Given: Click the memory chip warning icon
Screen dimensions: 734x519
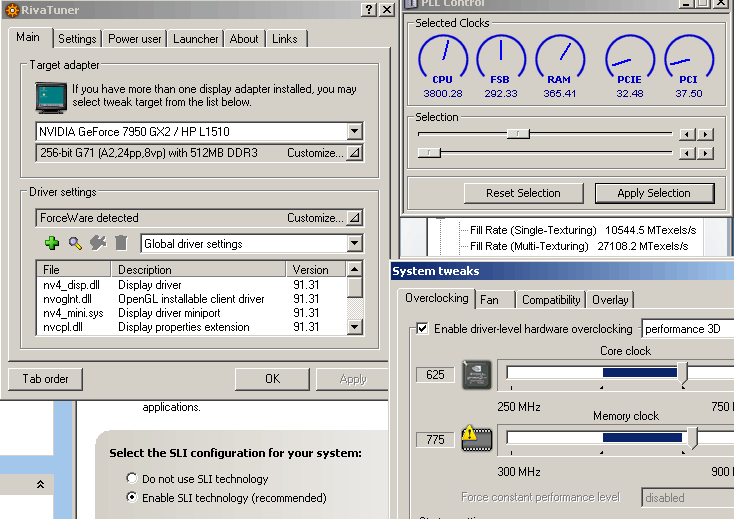Looking at the screenshot, I should [477, 439].
